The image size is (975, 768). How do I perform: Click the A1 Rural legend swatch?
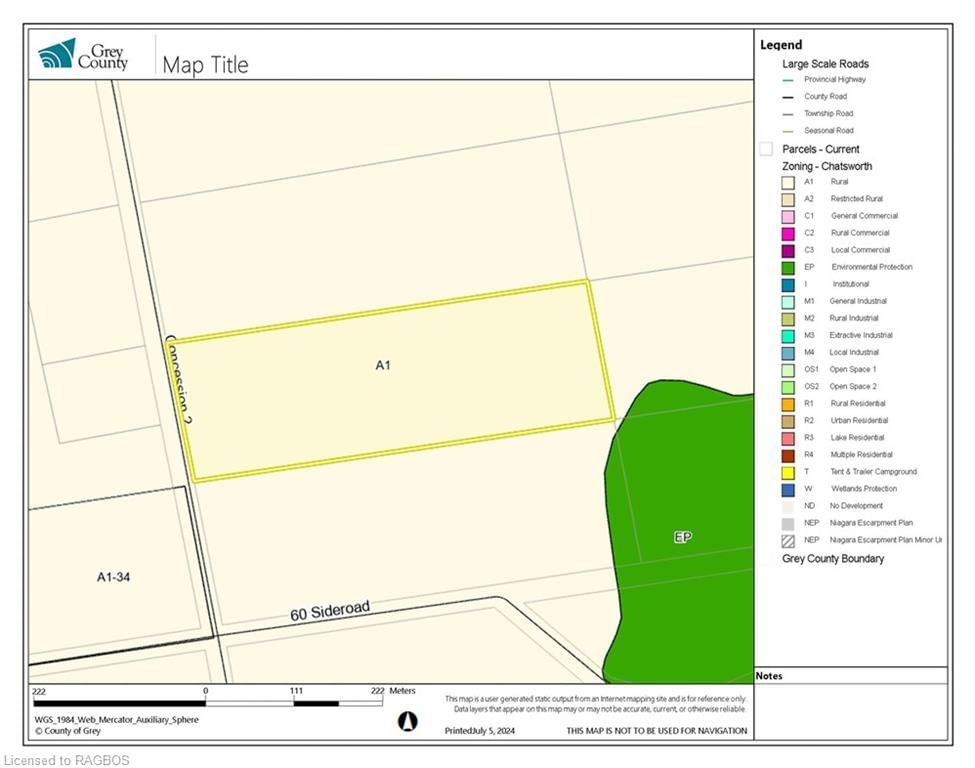[x=788, y=182]
